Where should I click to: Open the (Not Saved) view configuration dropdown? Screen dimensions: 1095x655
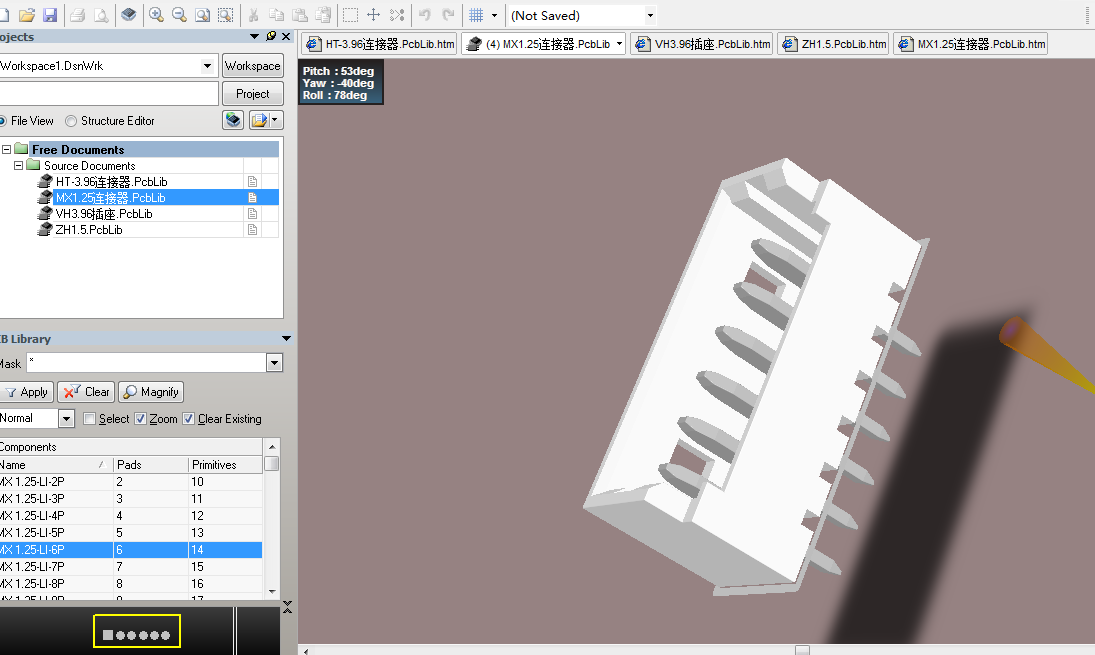click(x=649, y=15)
